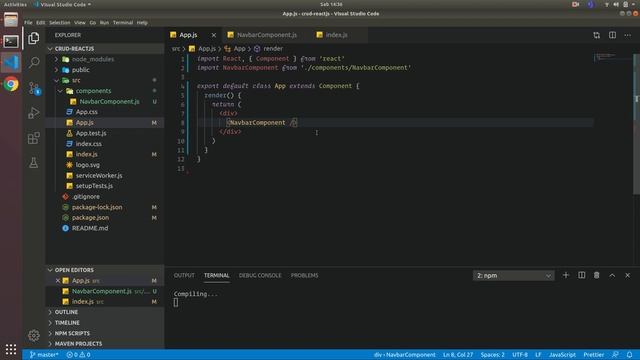Open the Run and Debug view

click(x=34, y=113)
